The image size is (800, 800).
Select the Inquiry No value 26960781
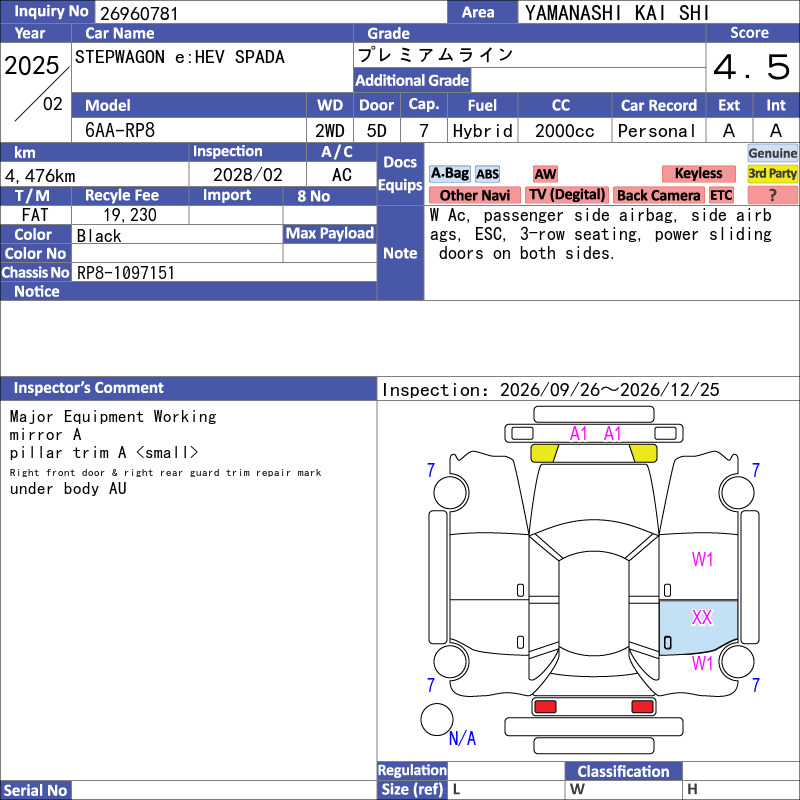click(x=139, y=13)
